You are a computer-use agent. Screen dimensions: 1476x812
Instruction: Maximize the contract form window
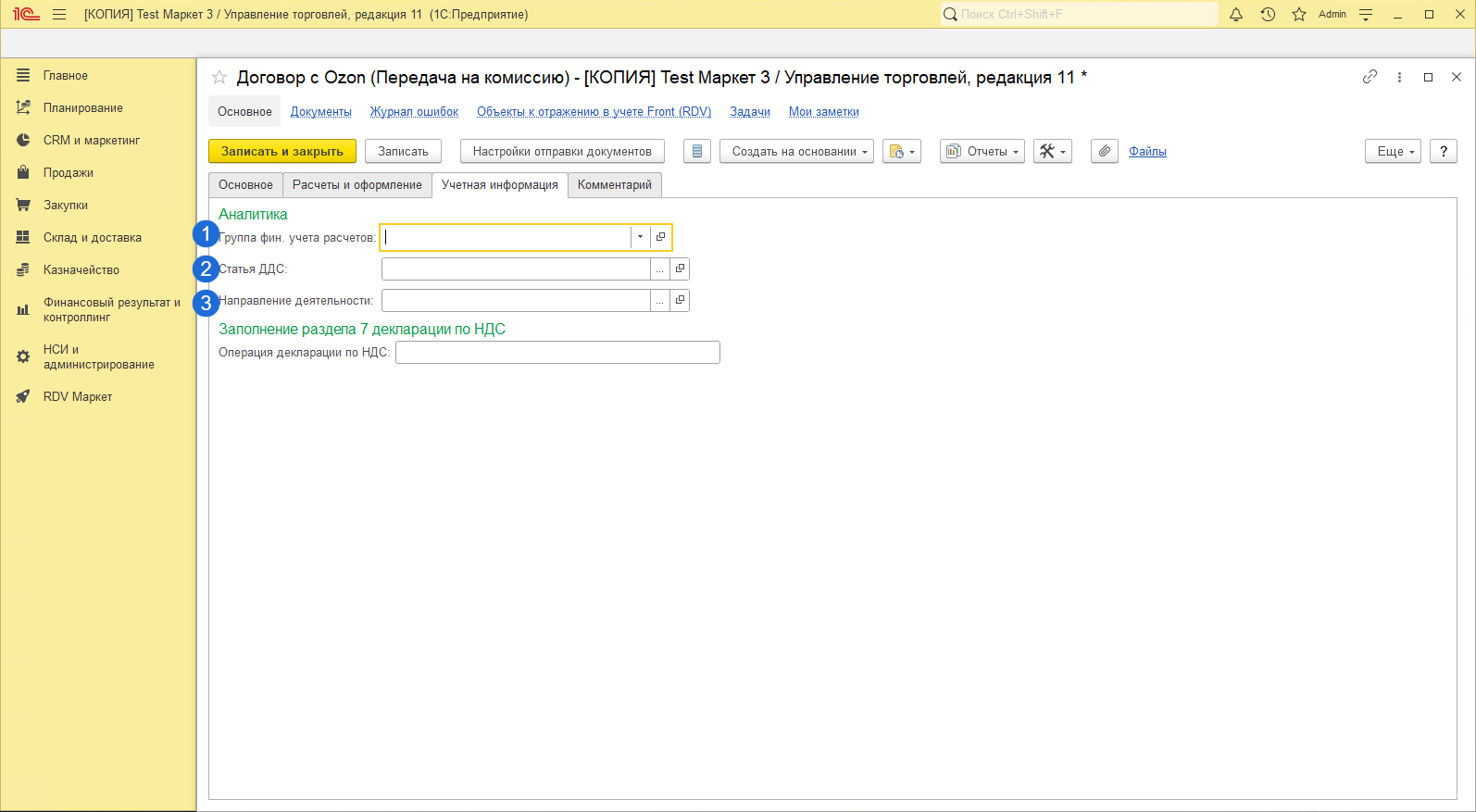pos(1428,77)
